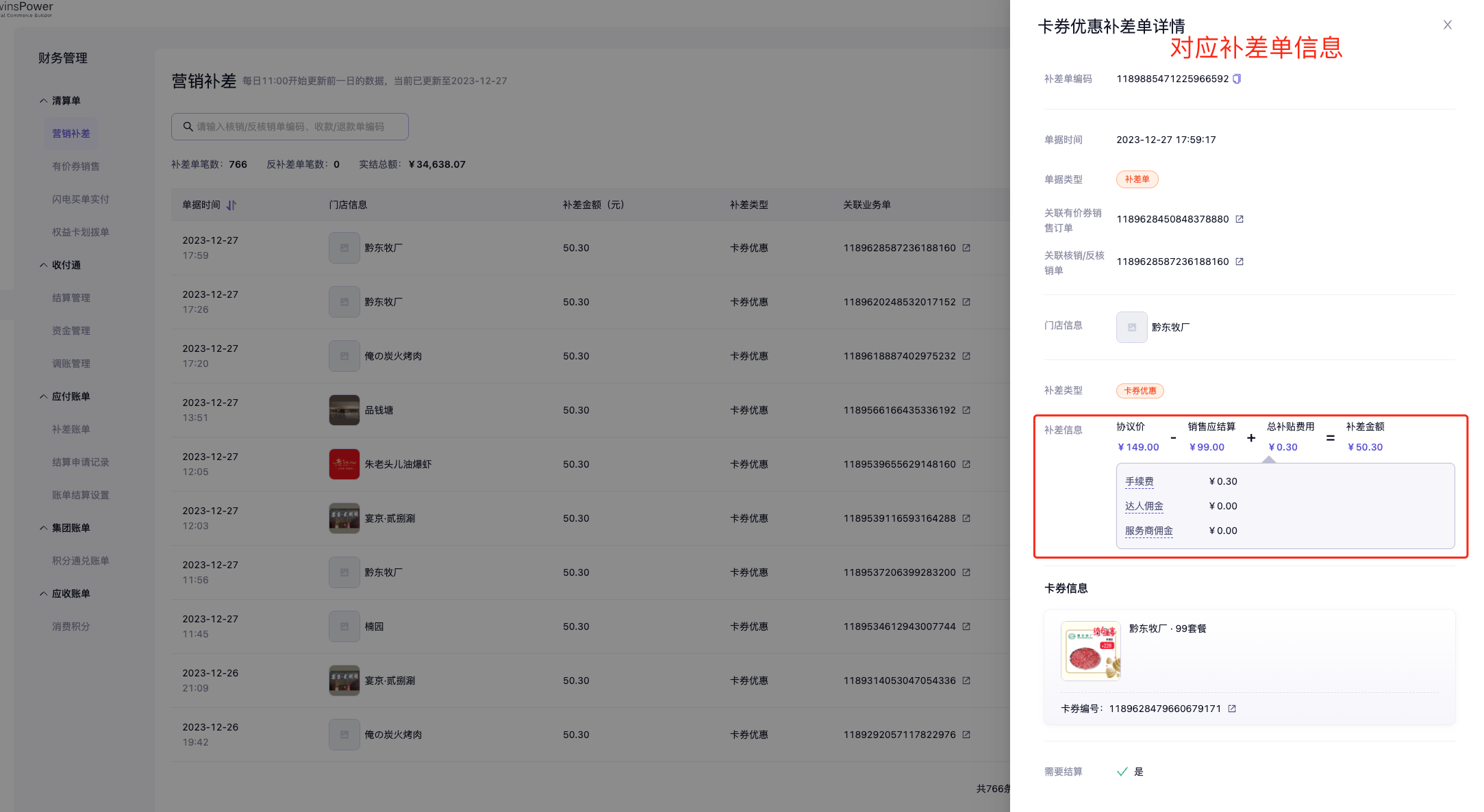1484x812 pixels.
Task: Click the search magnifier icon
Action: 188,127
